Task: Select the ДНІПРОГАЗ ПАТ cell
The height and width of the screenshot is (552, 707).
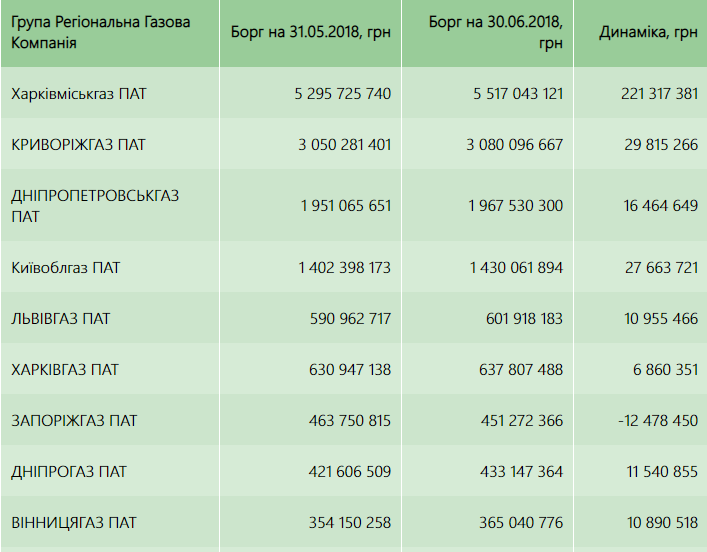Action: pyautogui.click(x=68, y=472)
